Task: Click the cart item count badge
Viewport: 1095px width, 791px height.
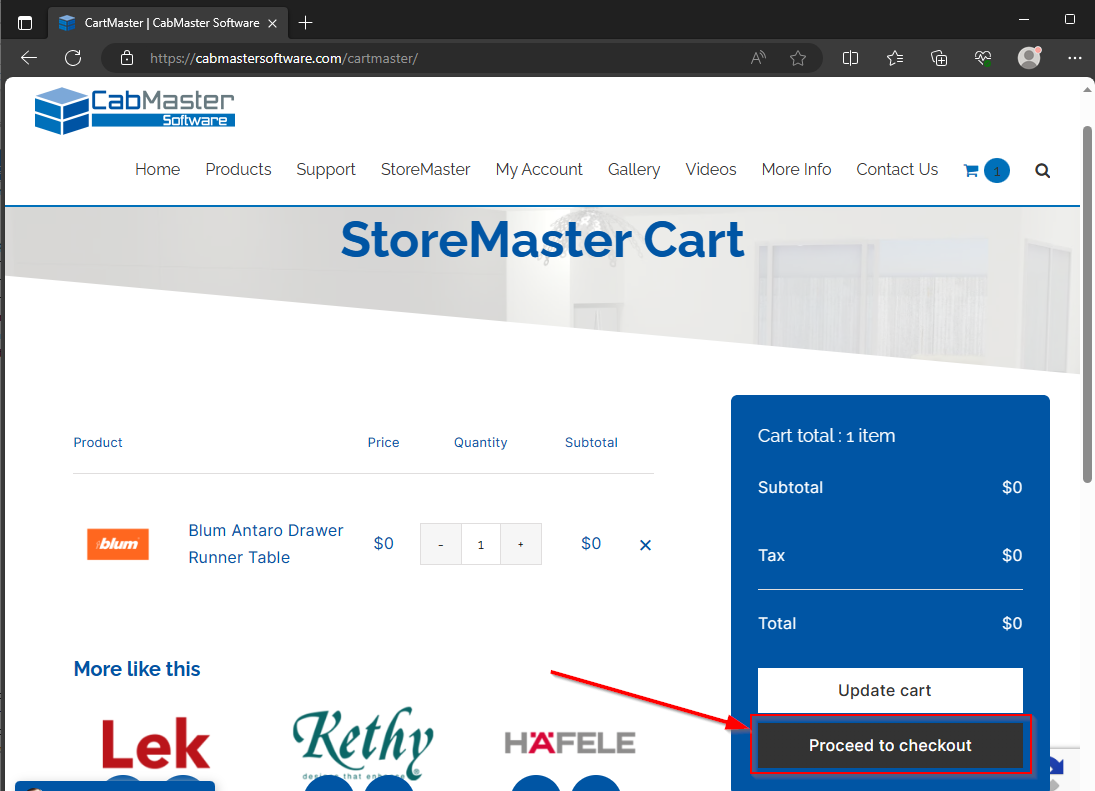Action: click(x=997, y=171)
